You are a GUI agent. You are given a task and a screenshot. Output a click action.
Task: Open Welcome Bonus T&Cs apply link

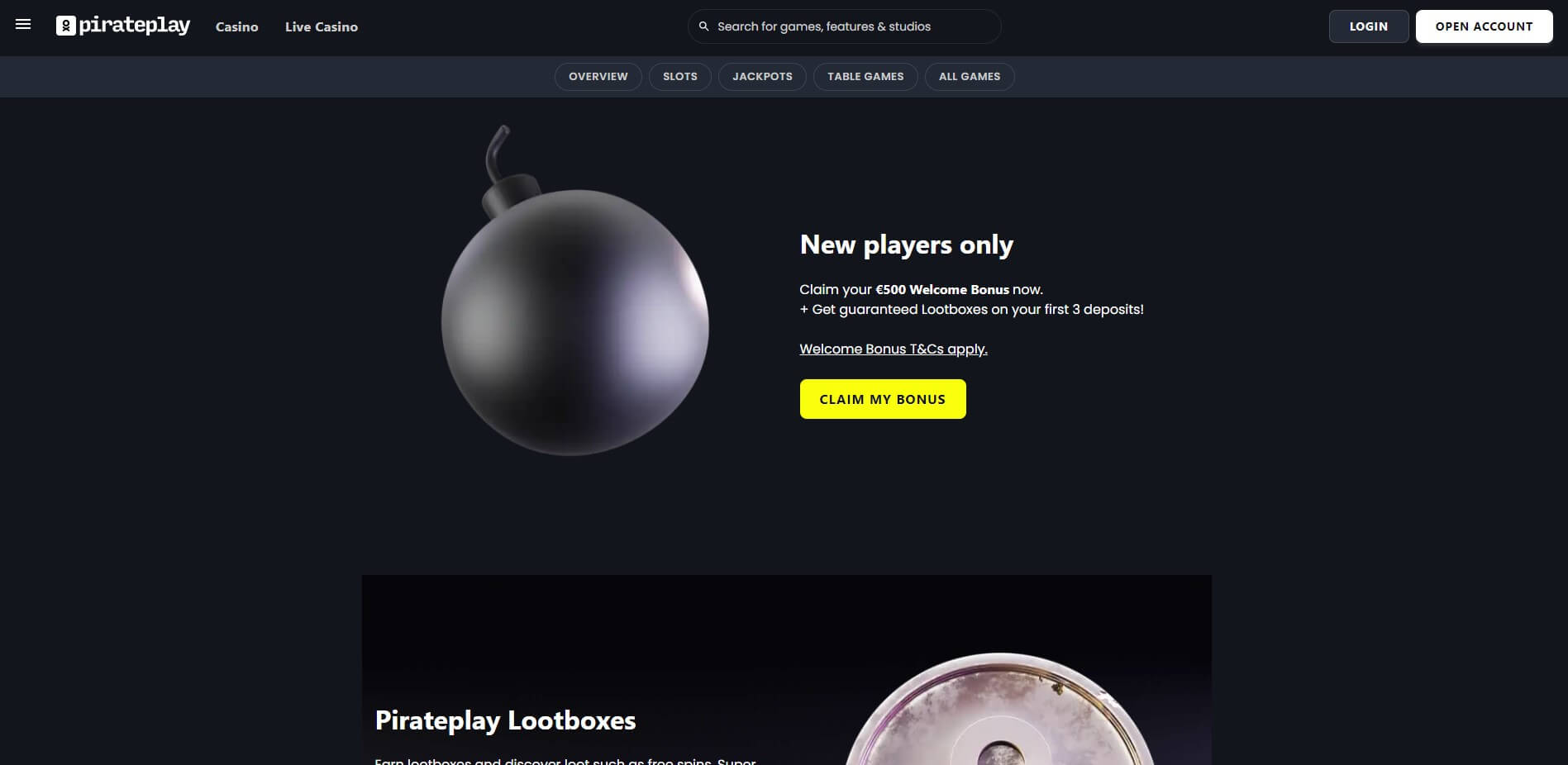click(894, 349)
